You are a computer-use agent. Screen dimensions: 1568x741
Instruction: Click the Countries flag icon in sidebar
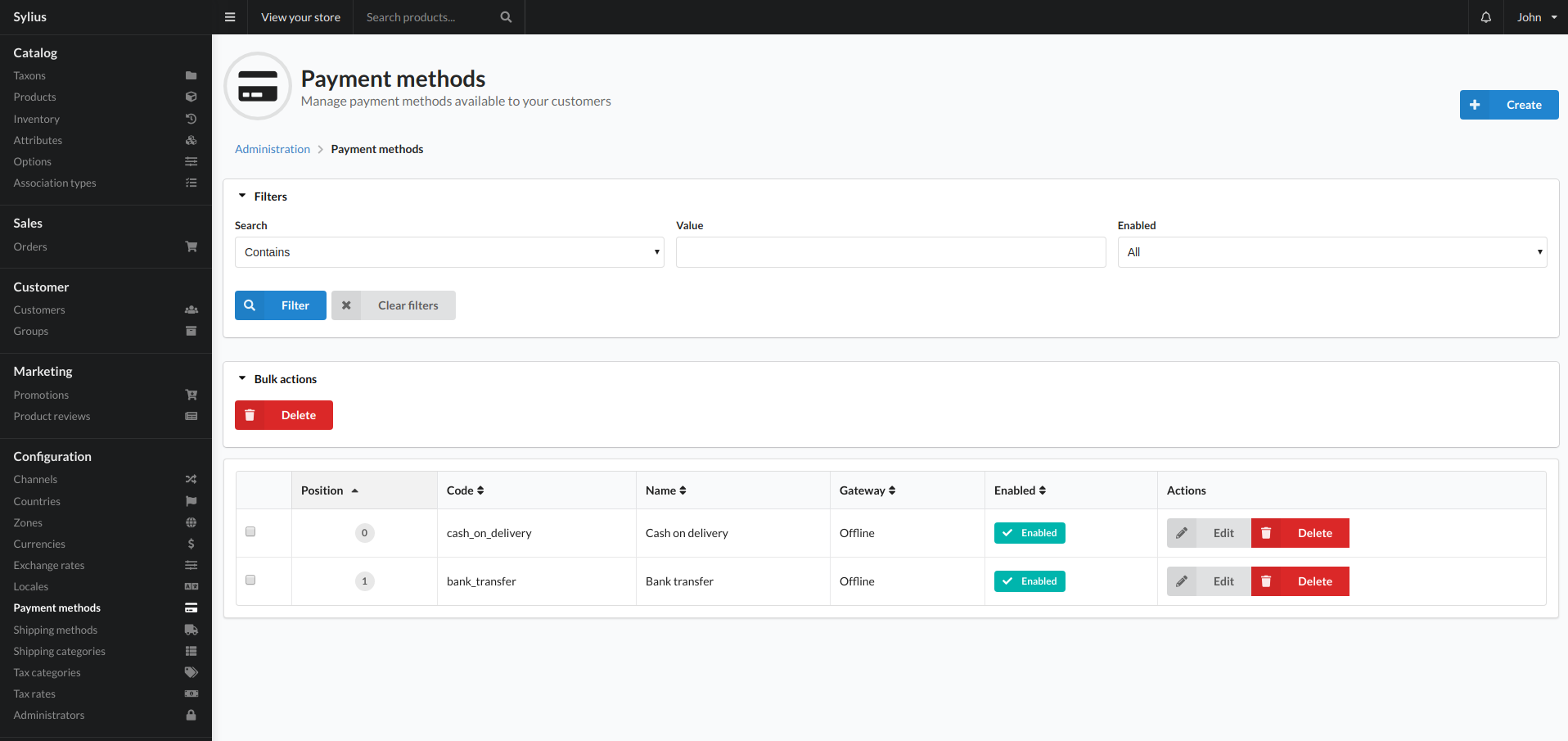pyautogui.click(x=191, y=501)
